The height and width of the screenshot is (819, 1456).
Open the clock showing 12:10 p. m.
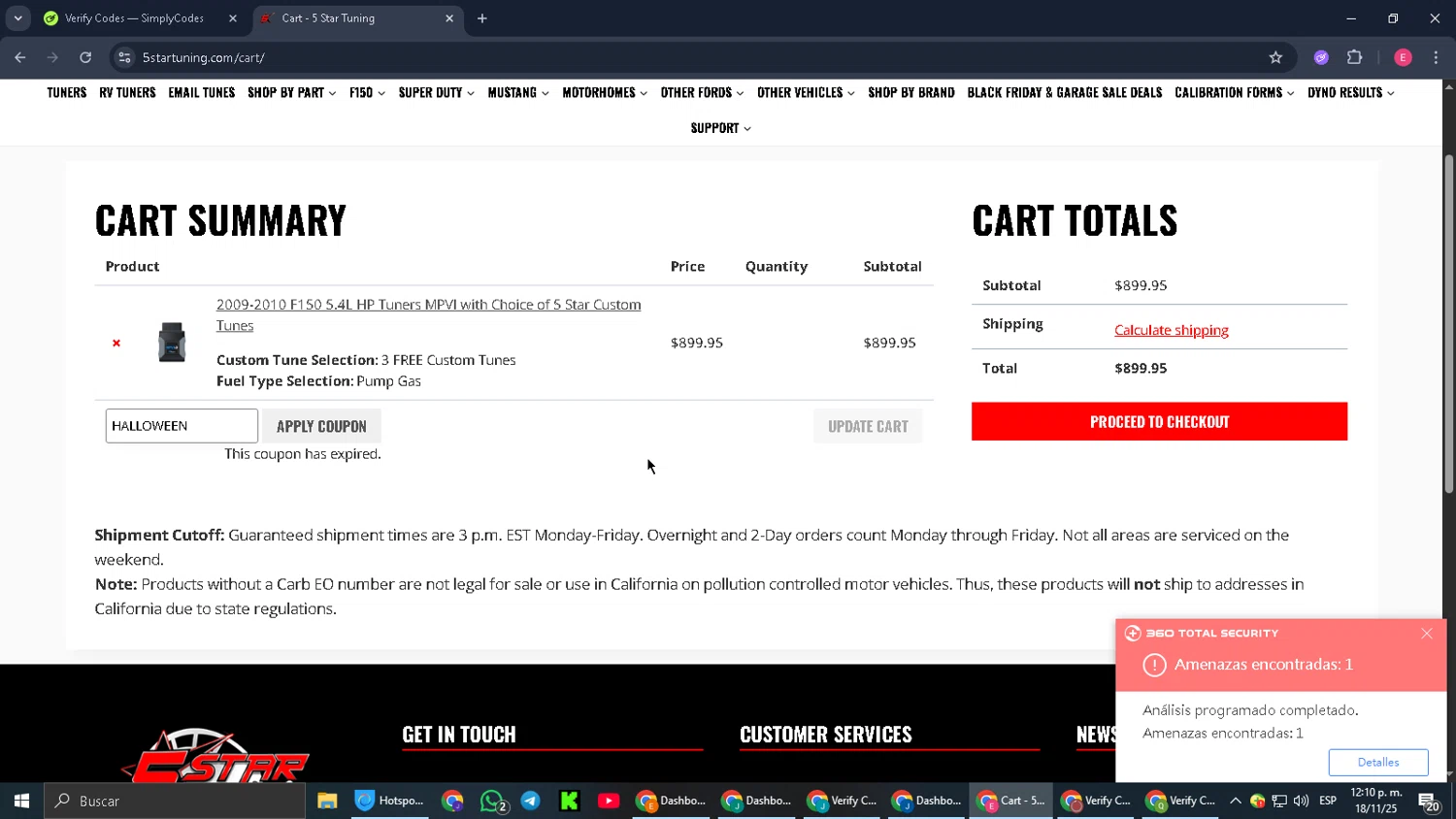1376,801
